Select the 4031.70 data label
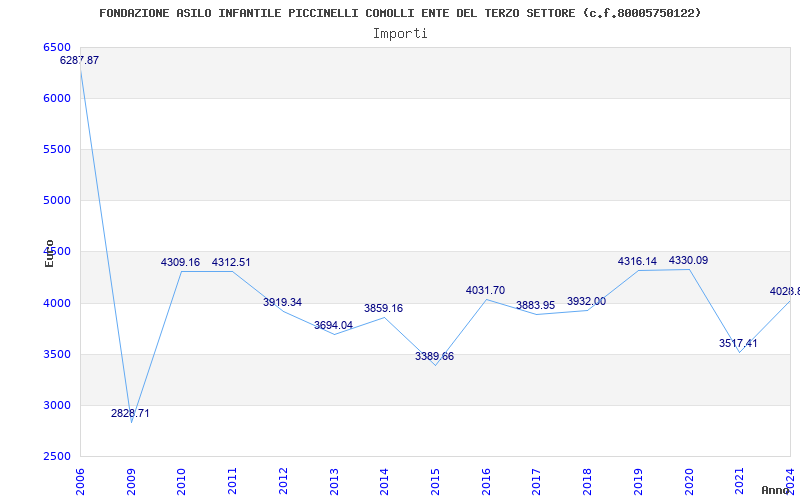 [485, 290]
